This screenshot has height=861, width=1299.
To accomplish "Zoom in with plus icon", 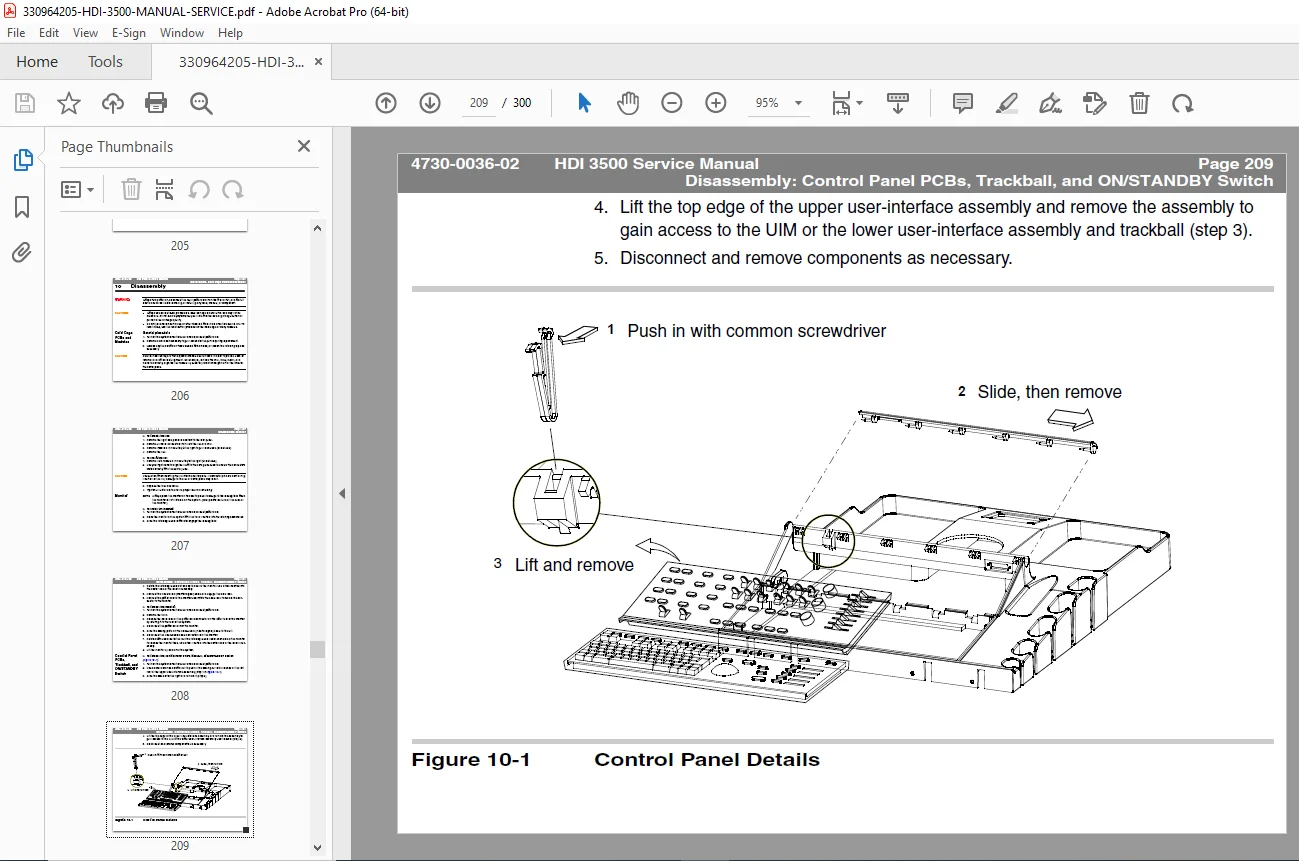I will click(x=716, y=103).
